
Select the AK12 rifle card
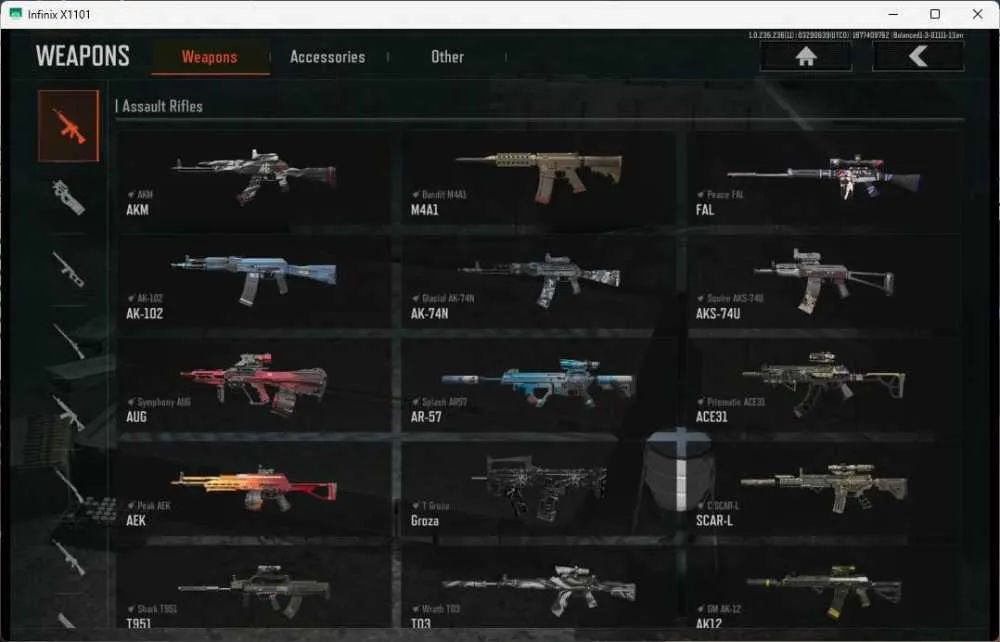click(823, 588)
